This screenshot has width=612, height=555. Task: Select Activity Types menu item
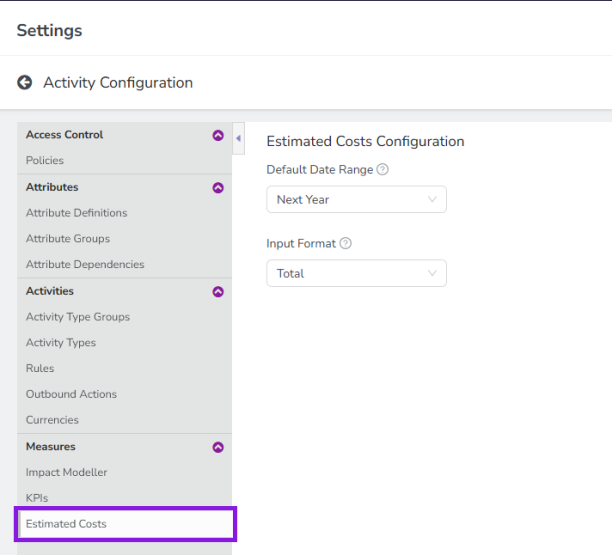(61, 343)
